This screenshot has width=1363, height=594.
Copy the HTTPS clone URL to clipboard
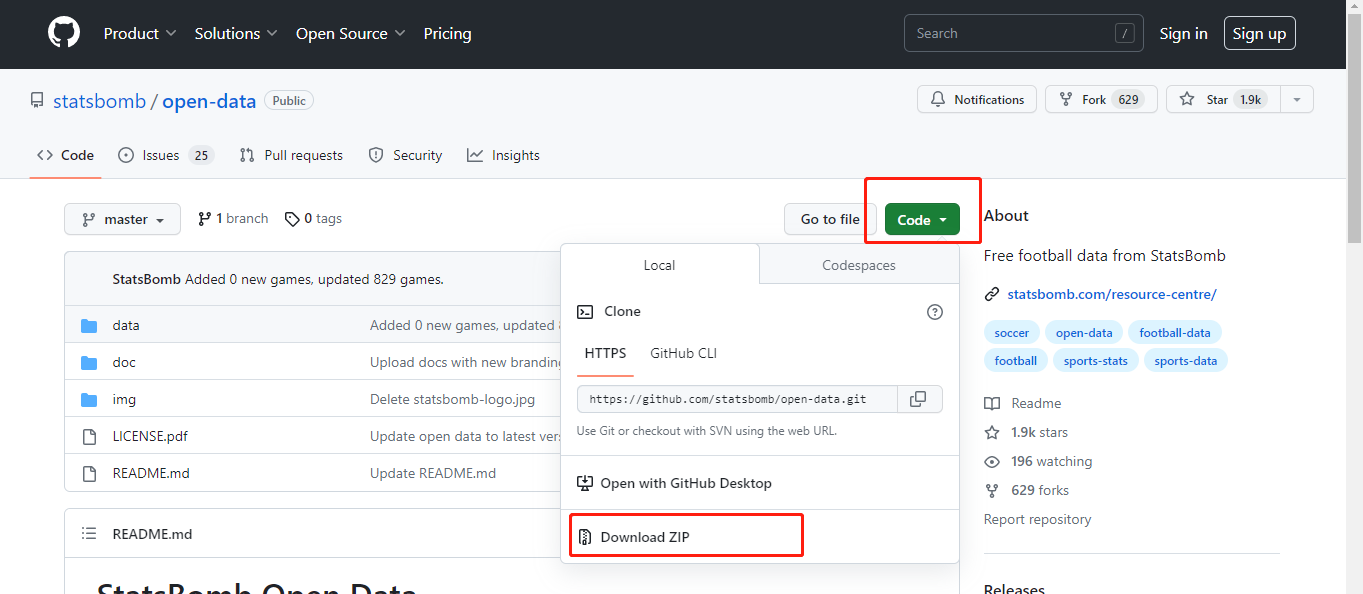[x=918, y=399]
